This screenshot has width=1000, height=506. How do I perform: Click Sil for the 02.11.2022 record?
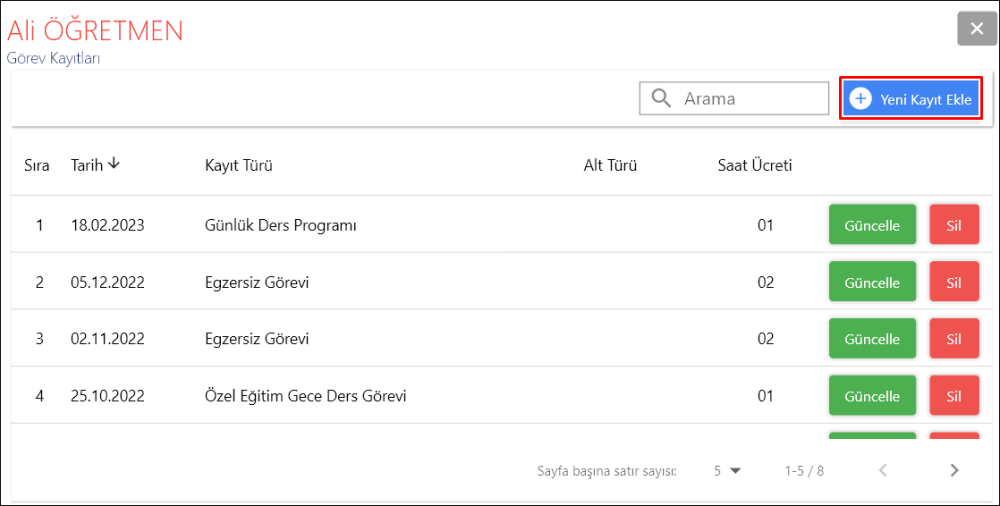tap(954, 339)
